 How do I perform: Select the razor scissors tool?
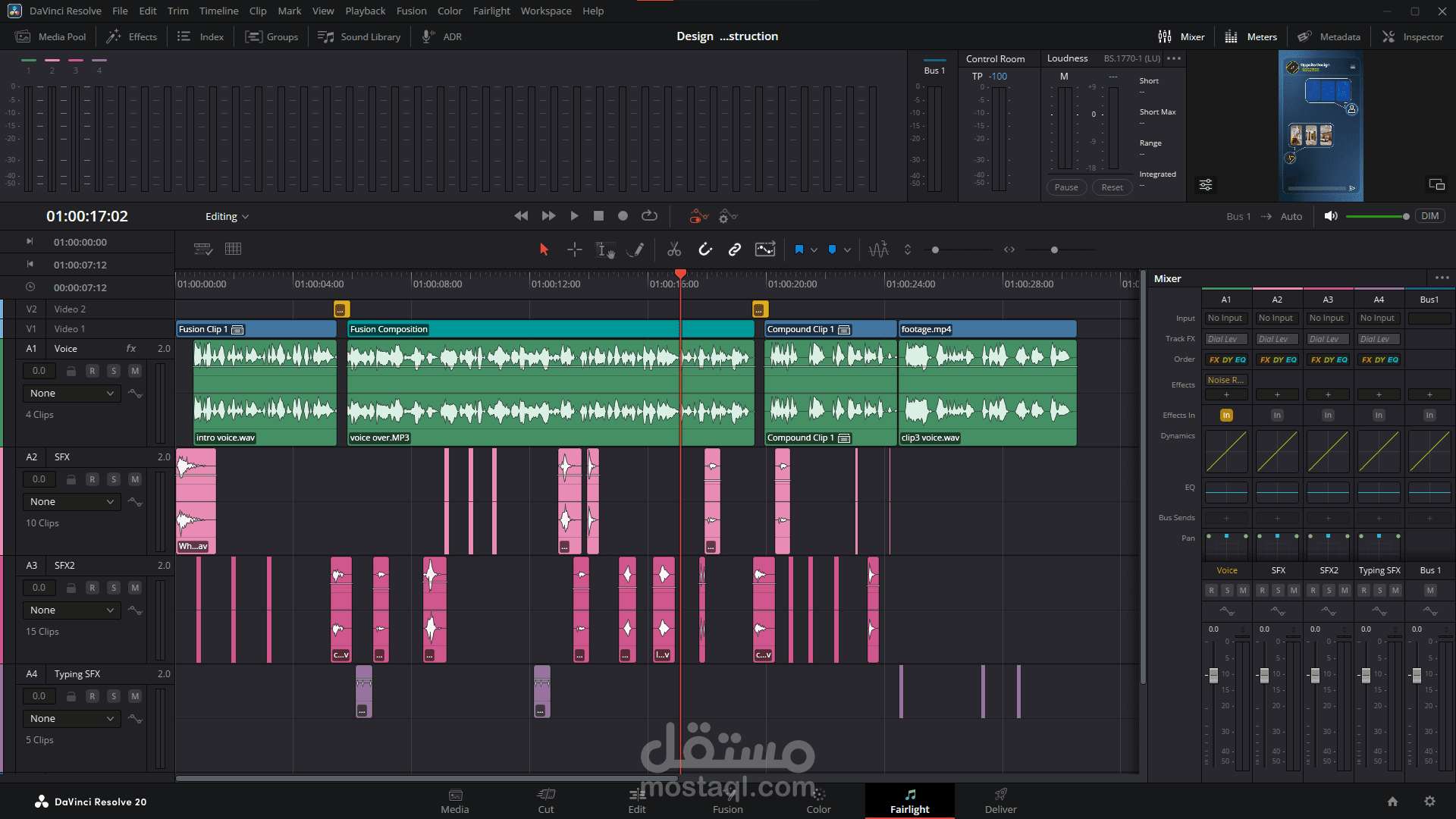pos(673,249)
